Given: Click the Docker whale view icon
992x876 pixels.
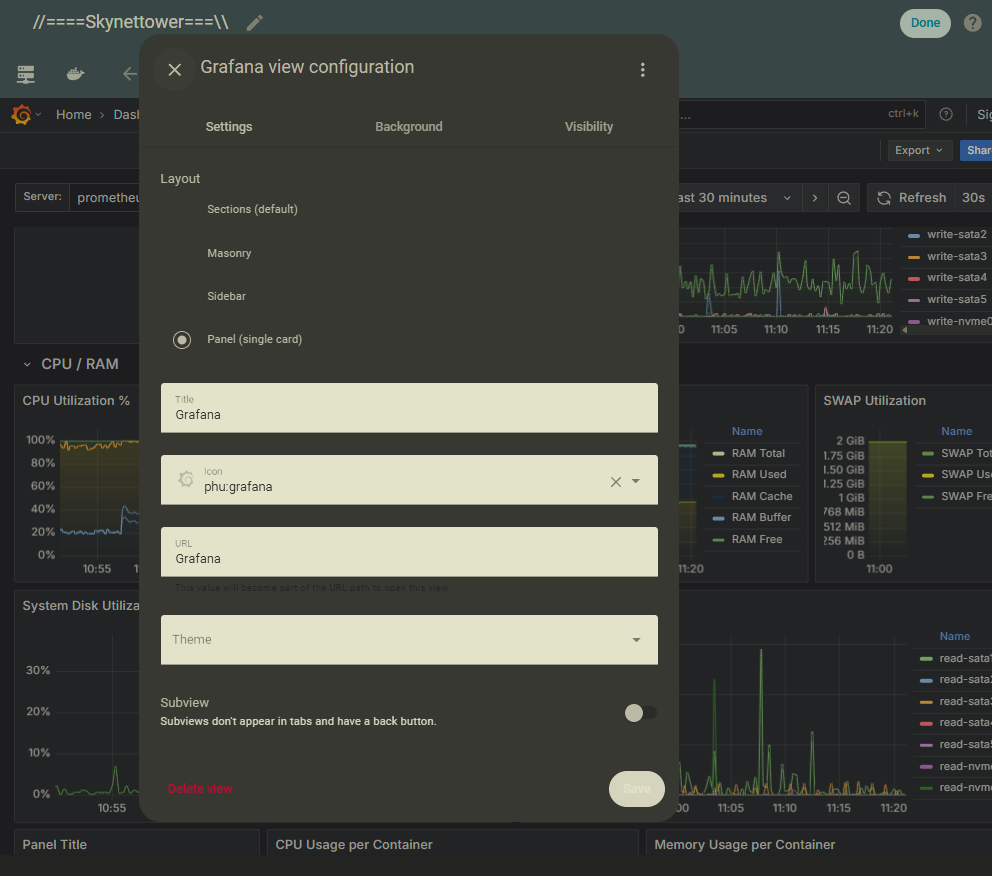Looking at the screenshot, I should 75,74.
